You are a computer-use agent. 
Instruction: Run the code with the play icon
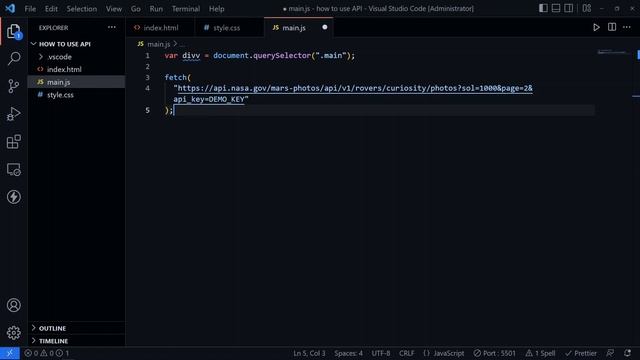tap(596, 27)
